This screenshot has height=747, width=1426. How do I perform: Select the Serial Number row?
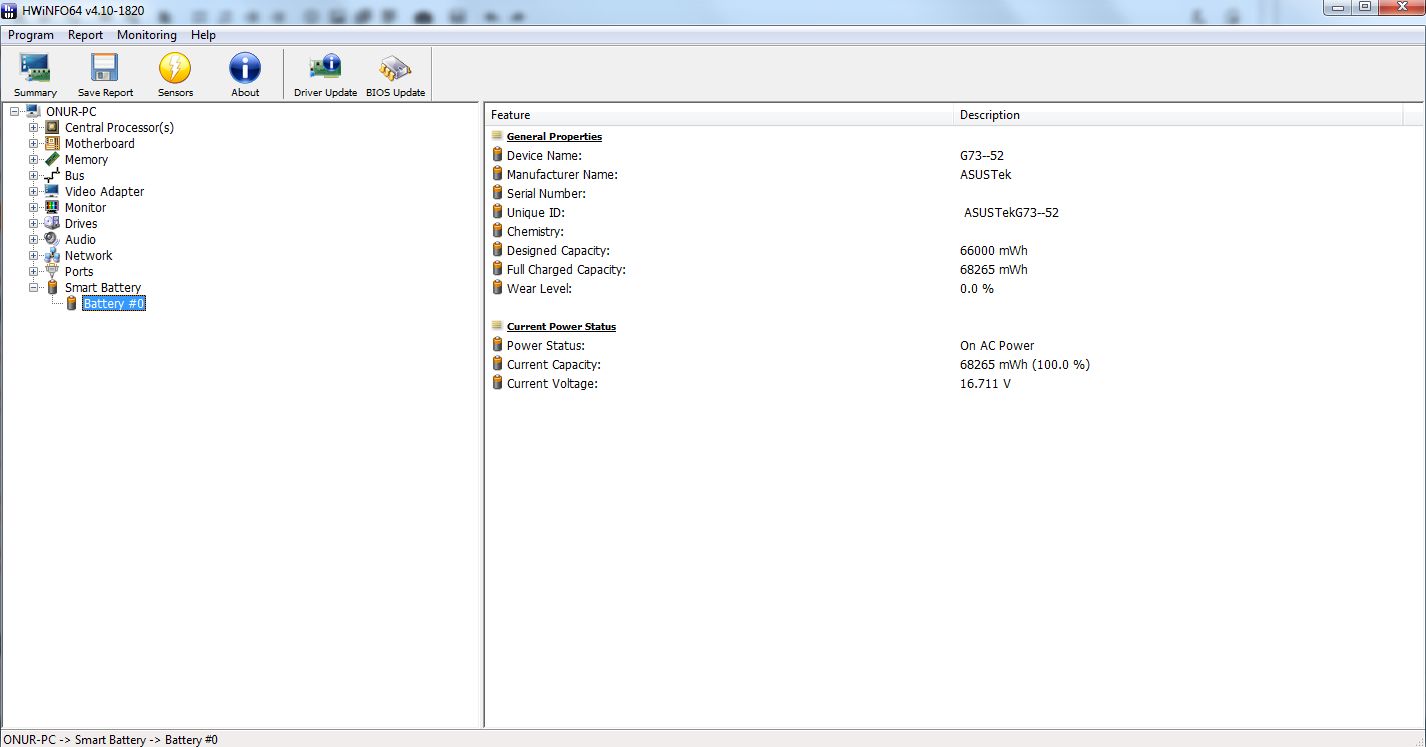[x=955, y=194]
